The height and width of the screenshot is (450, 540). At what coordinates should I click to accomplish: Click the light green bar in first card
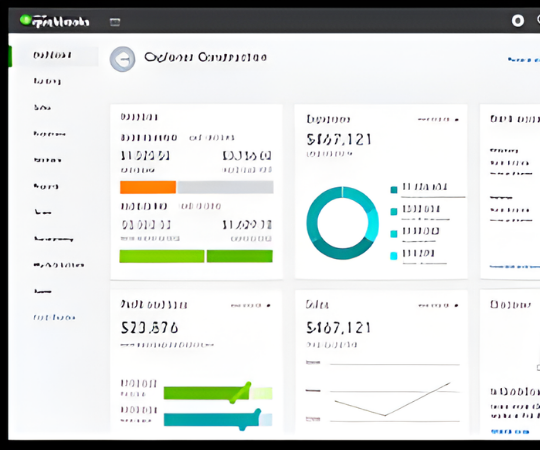click(x=162, y=256)
